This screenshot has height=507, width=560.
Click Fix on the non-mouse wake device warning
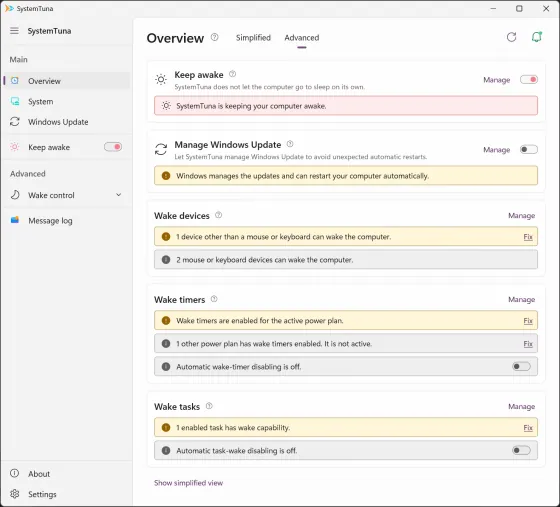(x=528, y=237)
